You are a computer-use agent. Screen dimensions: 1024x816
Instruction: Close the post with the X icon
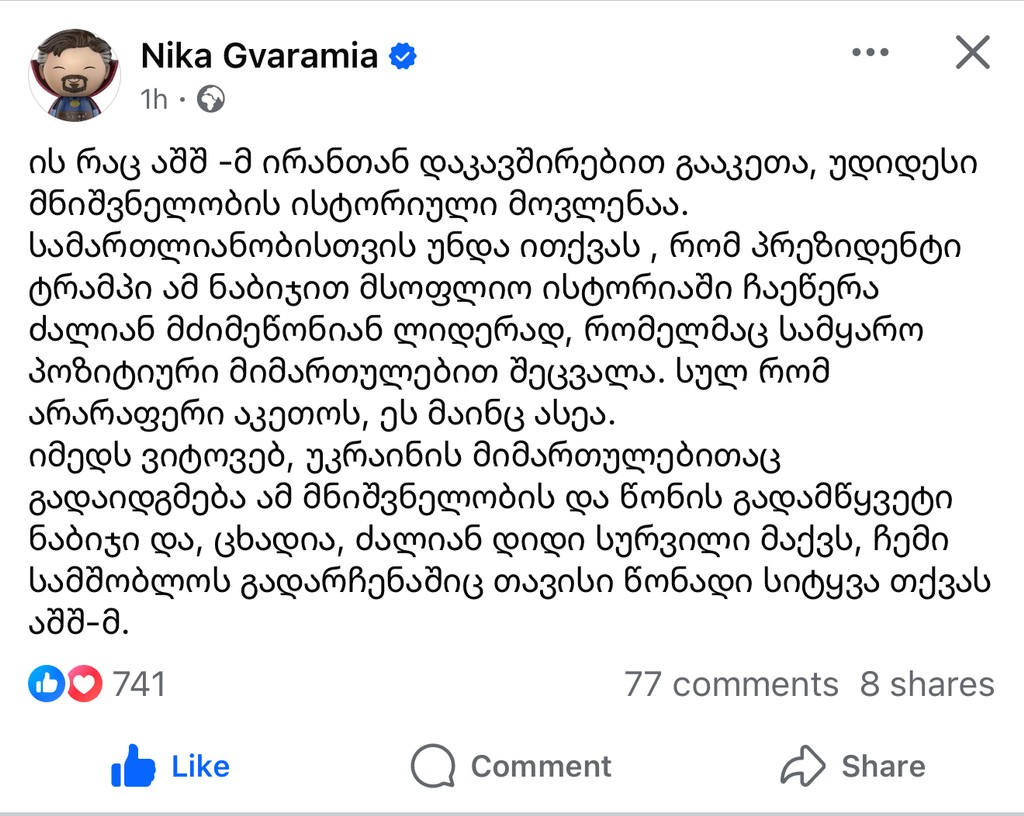[x=972, y=52]
